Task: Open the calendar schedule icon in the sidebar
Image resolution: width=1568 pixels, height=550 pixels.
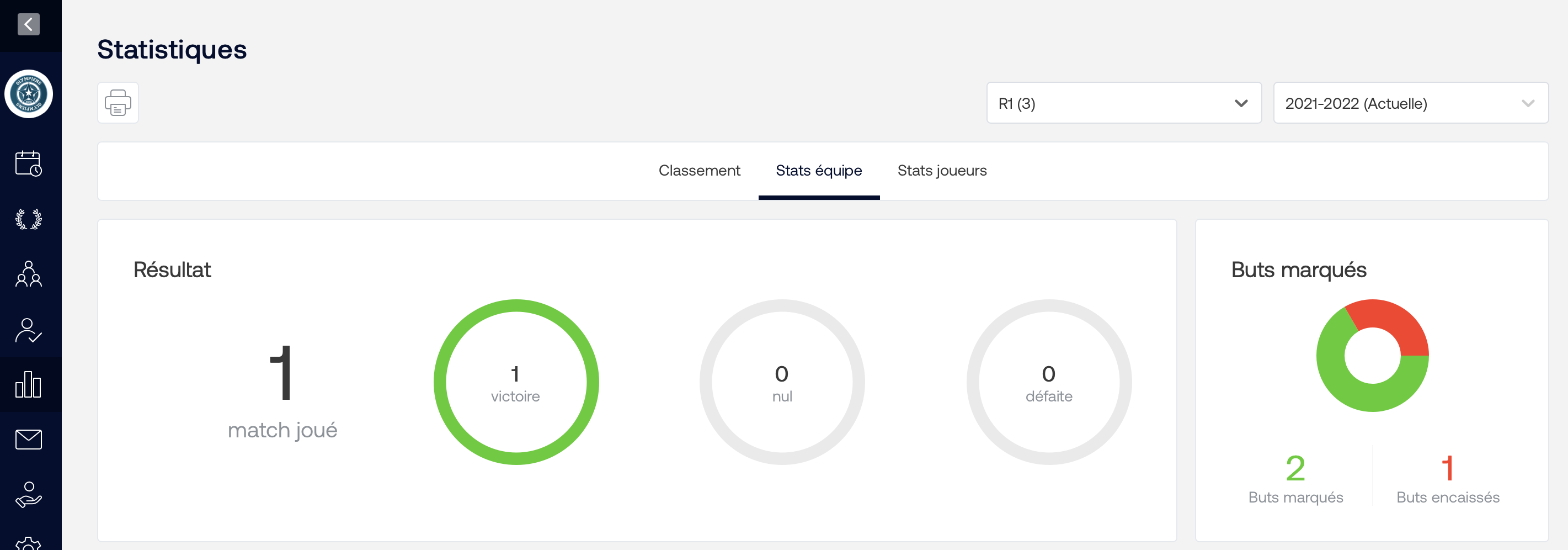Action: pos(29,164)
